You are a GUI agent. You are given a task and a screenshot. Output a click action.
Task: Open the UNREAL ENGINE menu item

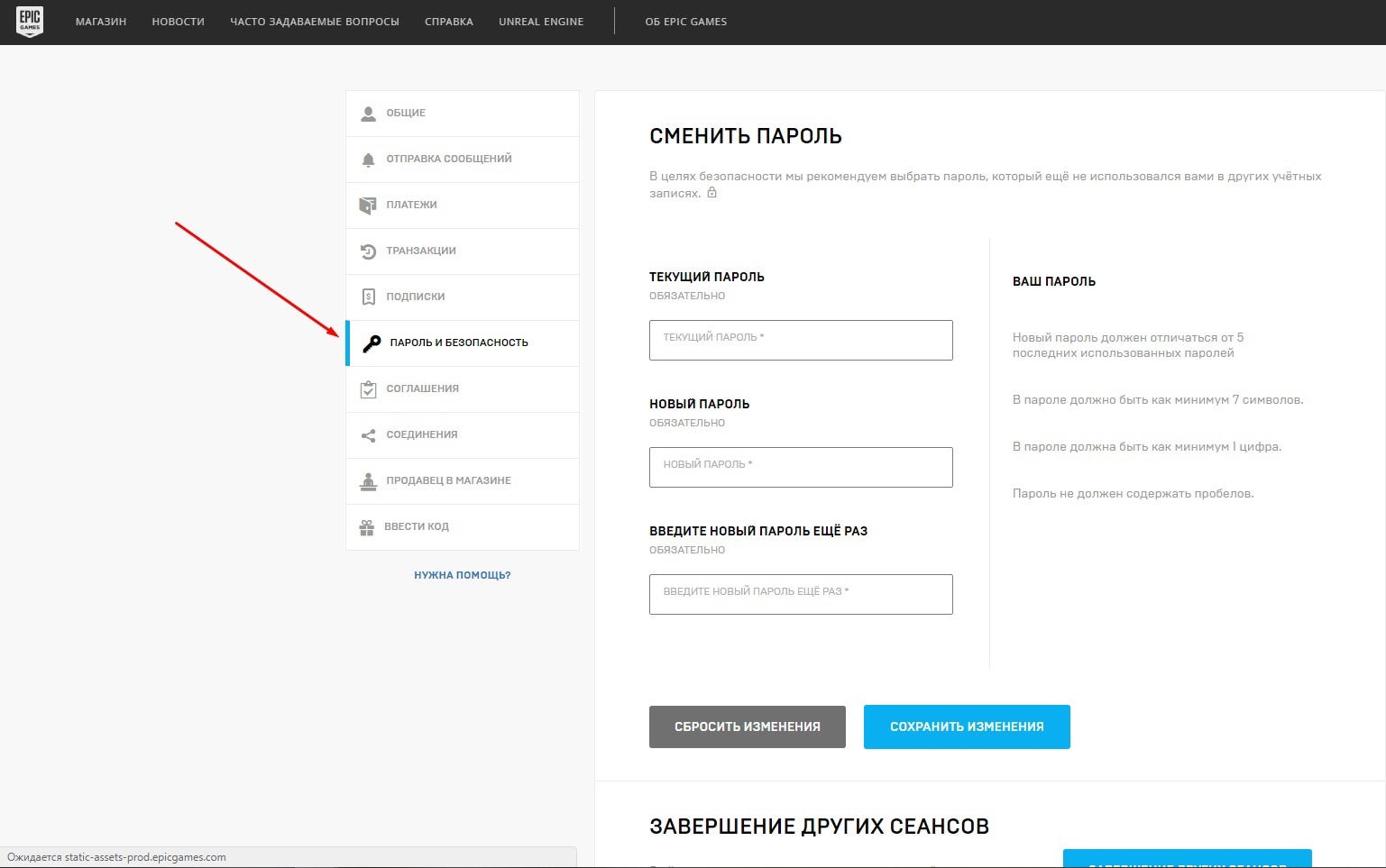[x=541, y=22]
